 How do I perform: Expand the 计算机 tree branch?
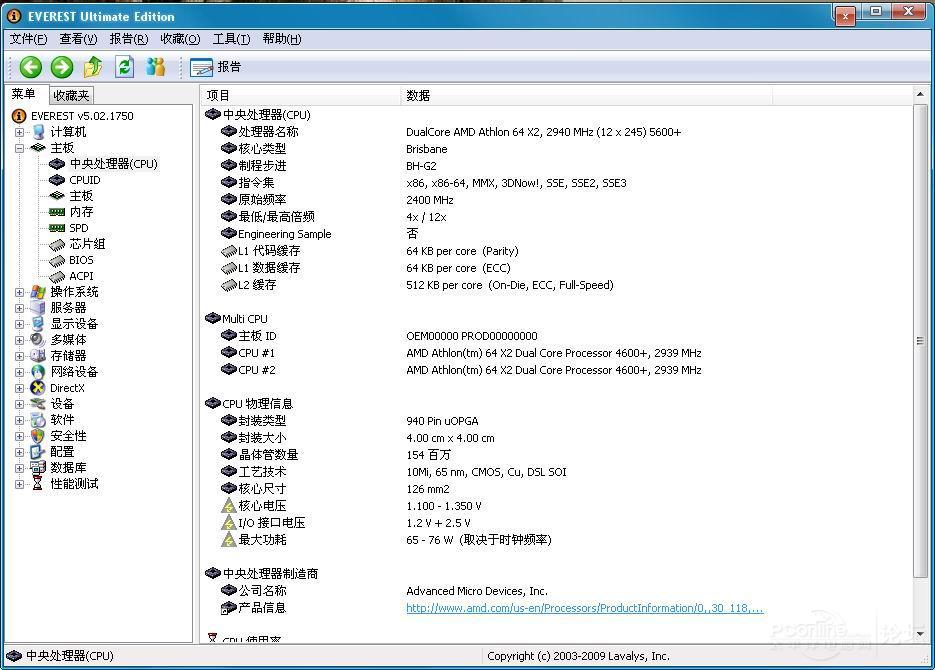(19, 132)
